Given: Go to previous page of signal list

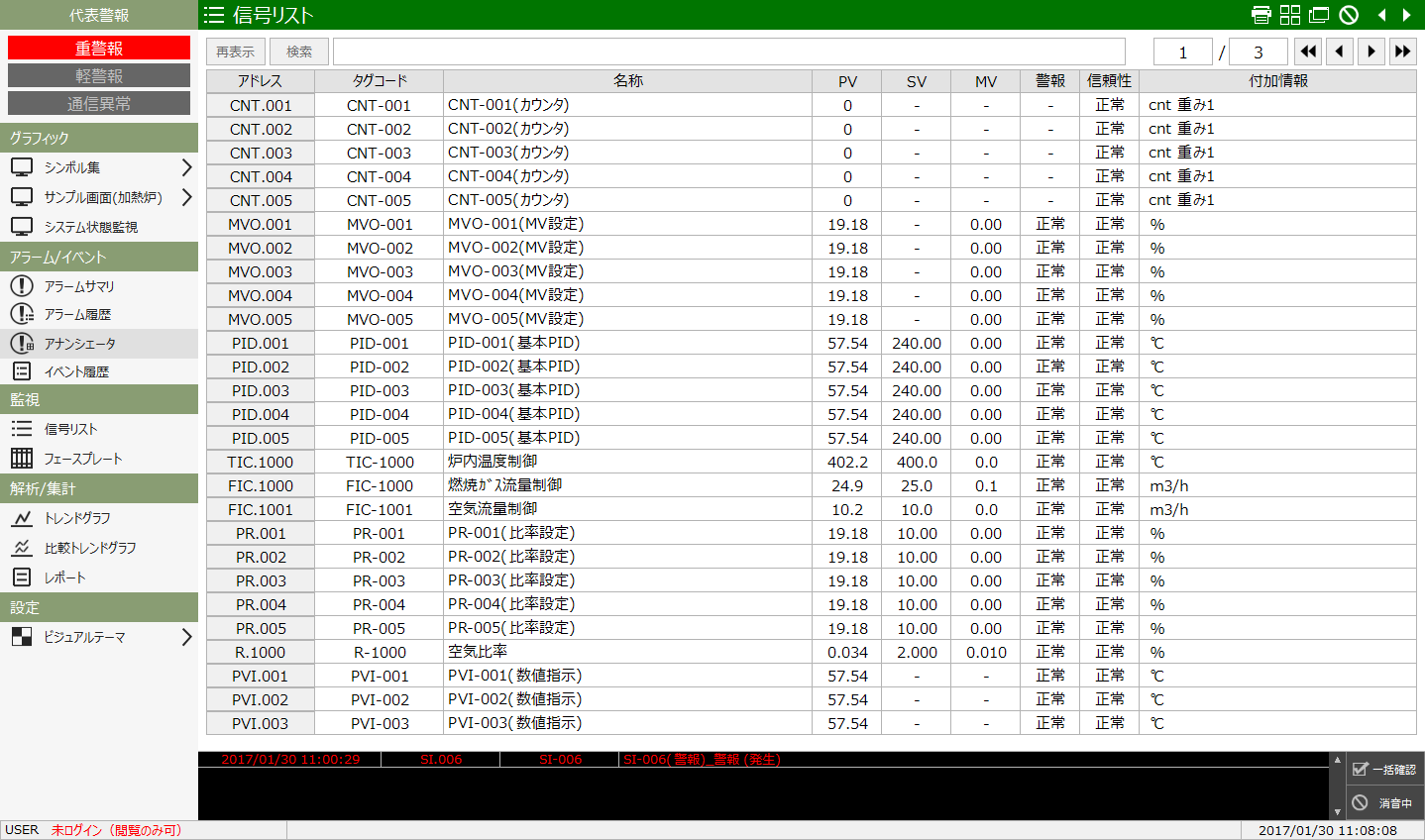Looking at the screenshot, I should (x=1340, y=52).
